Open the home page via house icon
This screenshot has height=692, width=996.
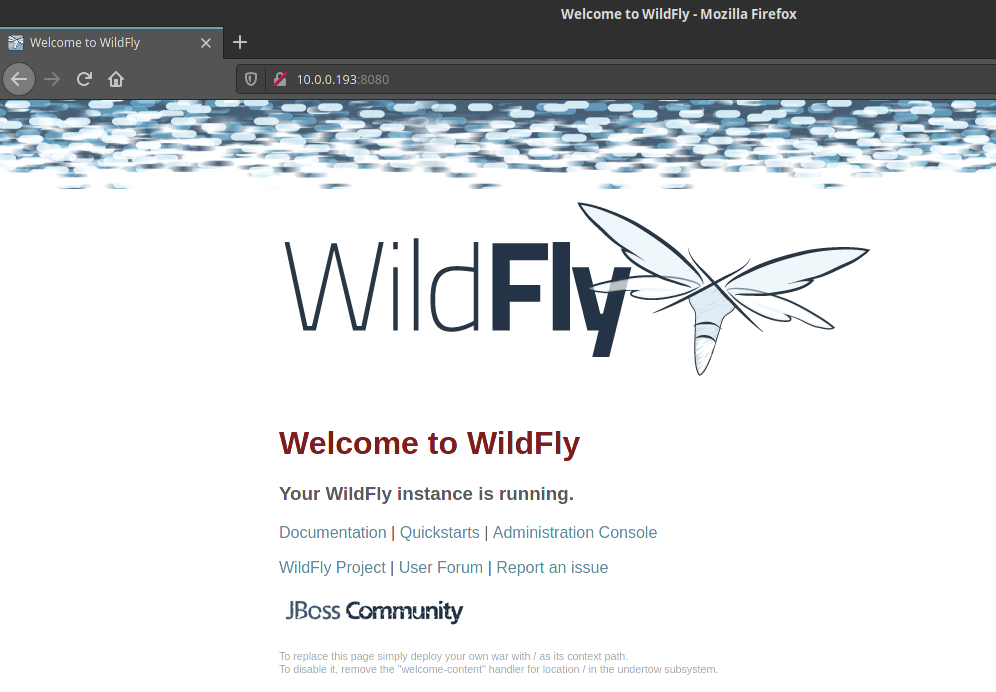[116, 79]
